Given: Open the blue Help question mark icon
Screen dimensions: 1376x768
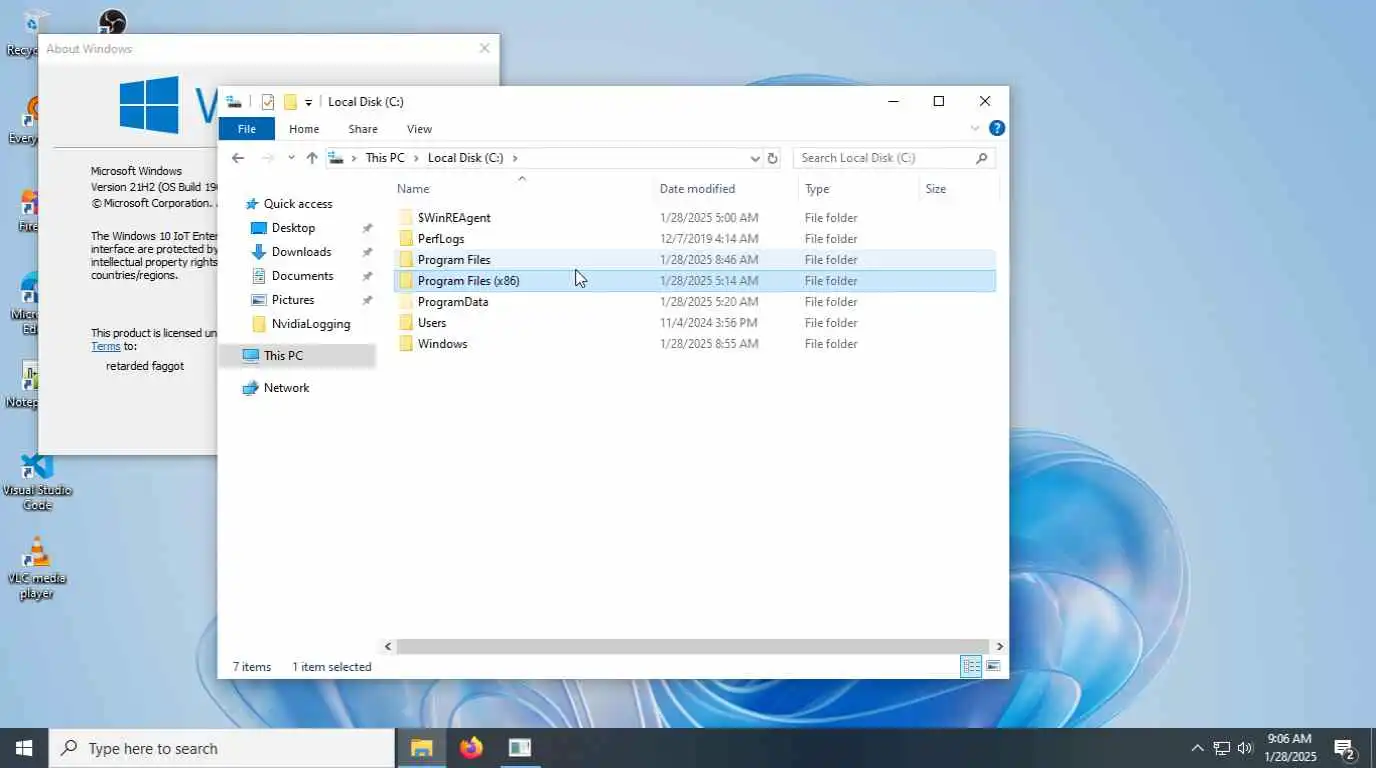Looking at the screenshot, I should pyautogui.click(x=997, y=128).
